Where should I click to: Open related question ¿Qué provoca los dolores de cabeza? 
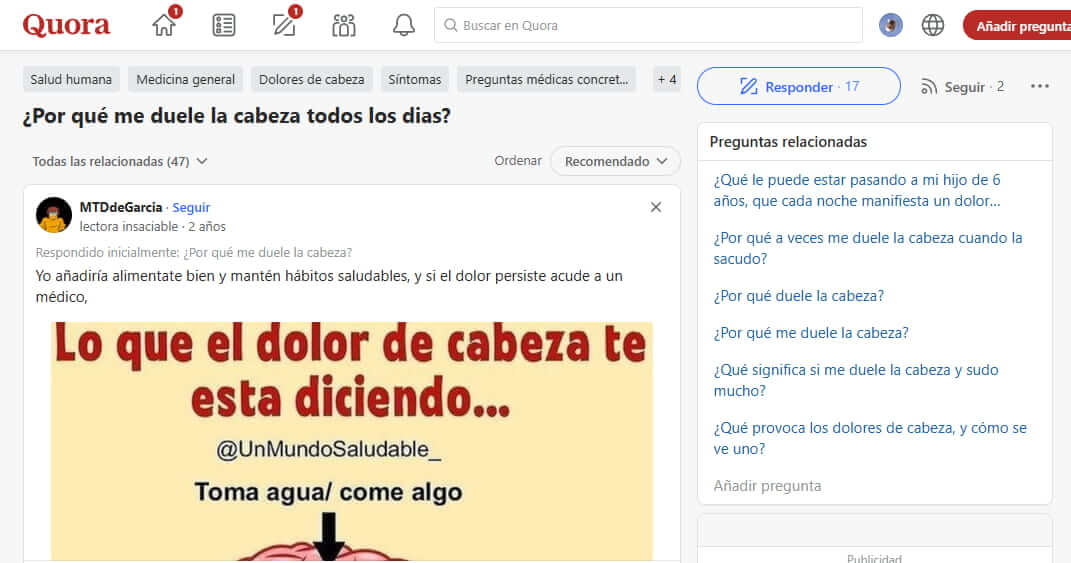pos(870,438)
